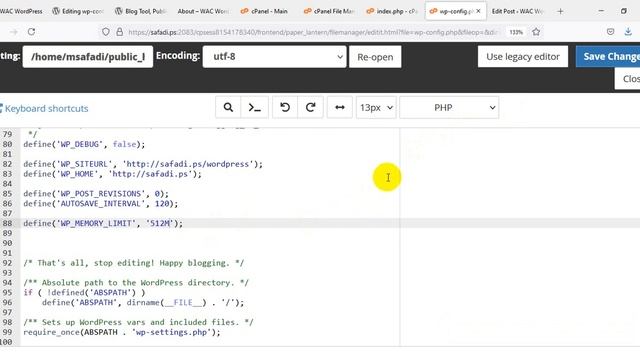Click Save Changes button
The height and width of the screenshot is (360, 640).
point(608,56)
